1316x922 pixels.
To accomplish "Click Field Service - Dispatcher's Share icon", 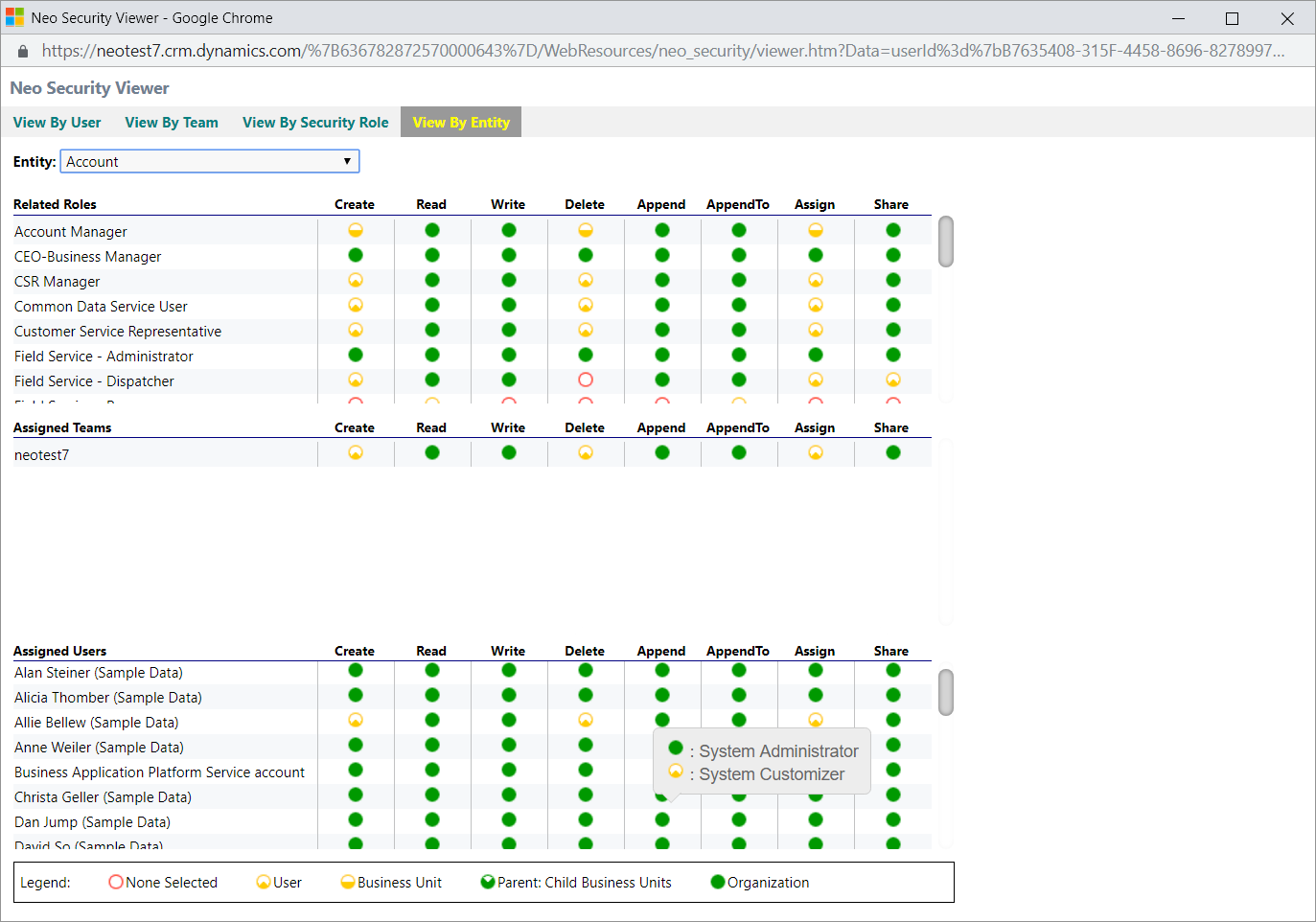I will (893, 380).
